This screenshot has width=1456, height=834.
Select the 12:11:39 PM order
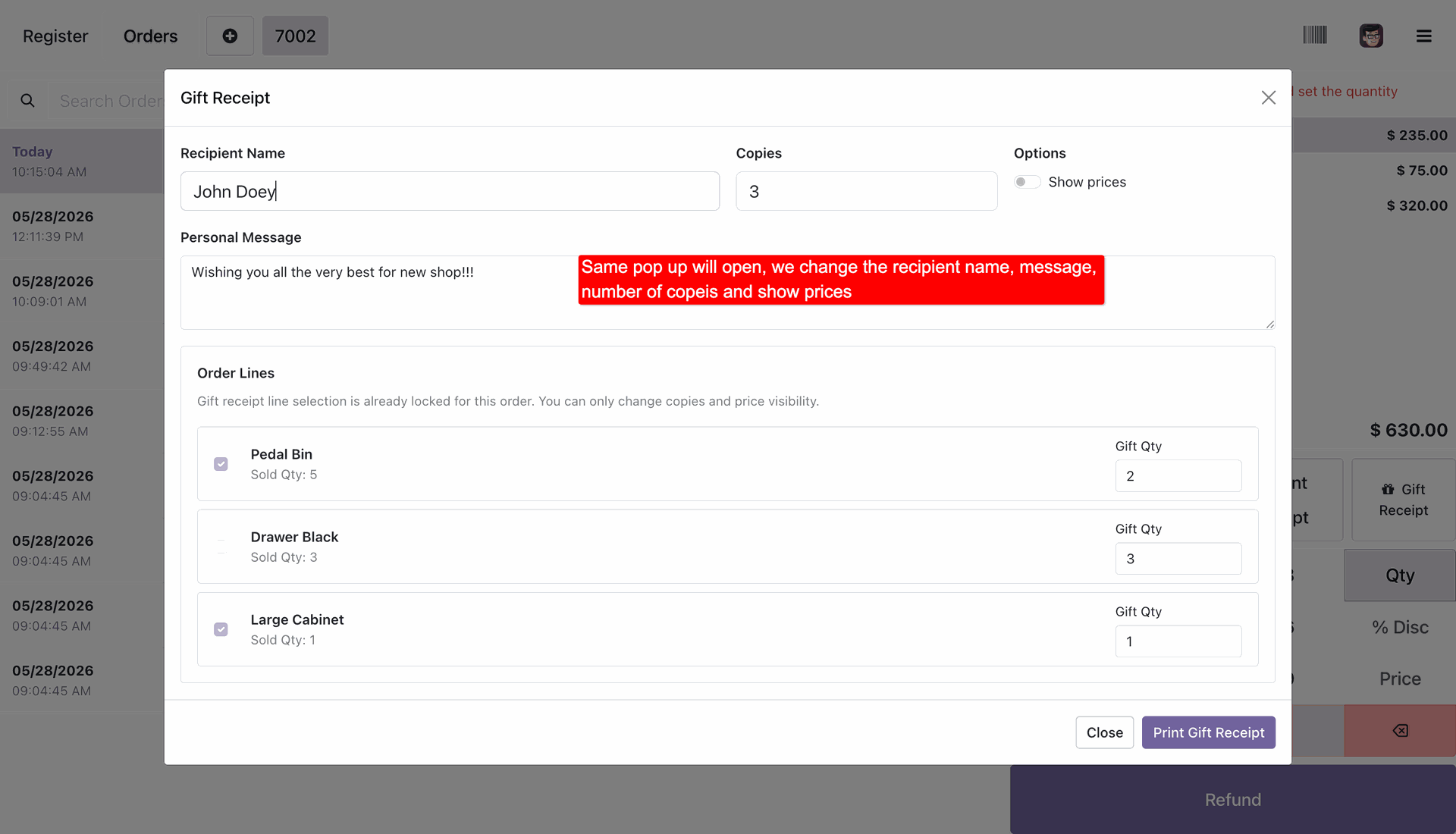pyautogui.click(x=82, y=226)
